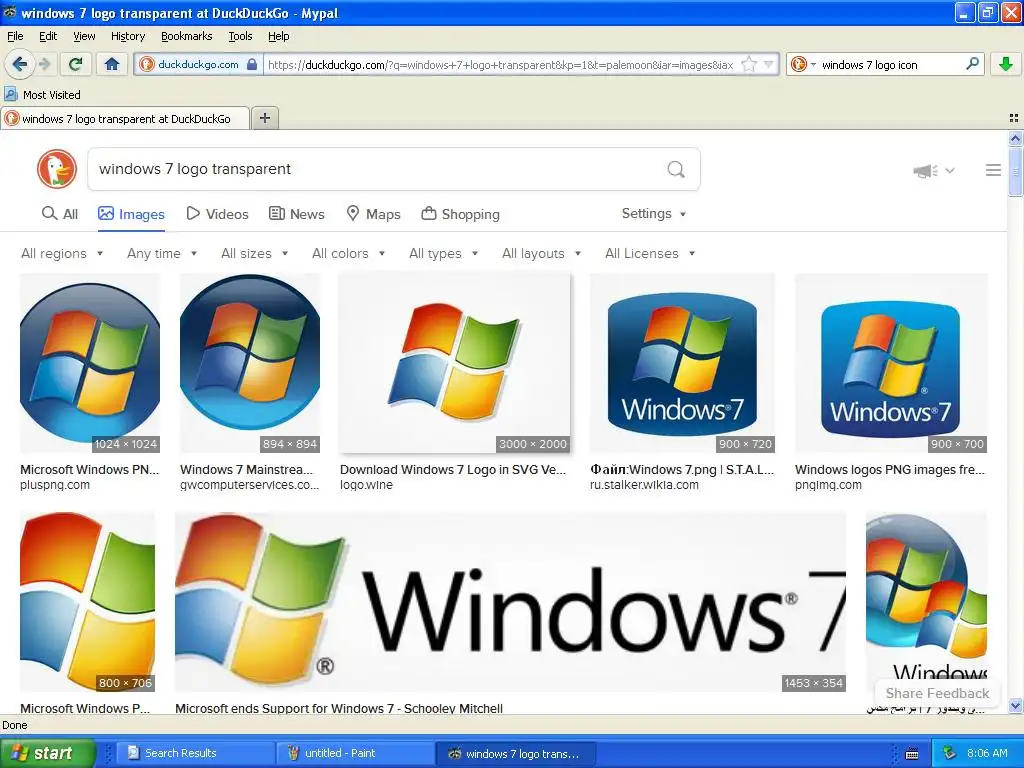Open the URL bar history dropdown arrow
Viewport: 1024px width, 768px height.
[769, 65]
